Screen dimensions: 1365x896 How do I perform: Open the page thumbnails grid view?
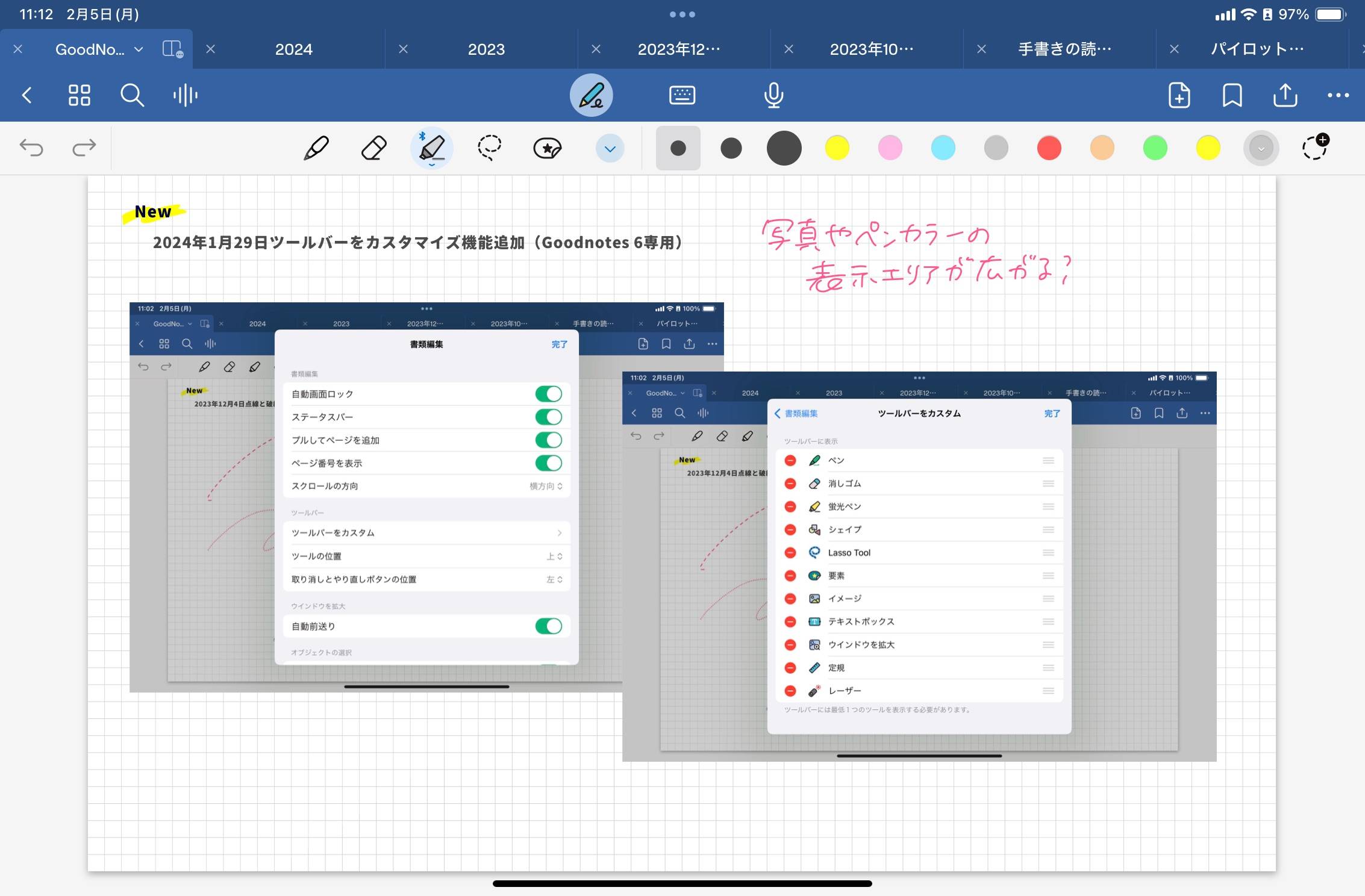point(79,95)
